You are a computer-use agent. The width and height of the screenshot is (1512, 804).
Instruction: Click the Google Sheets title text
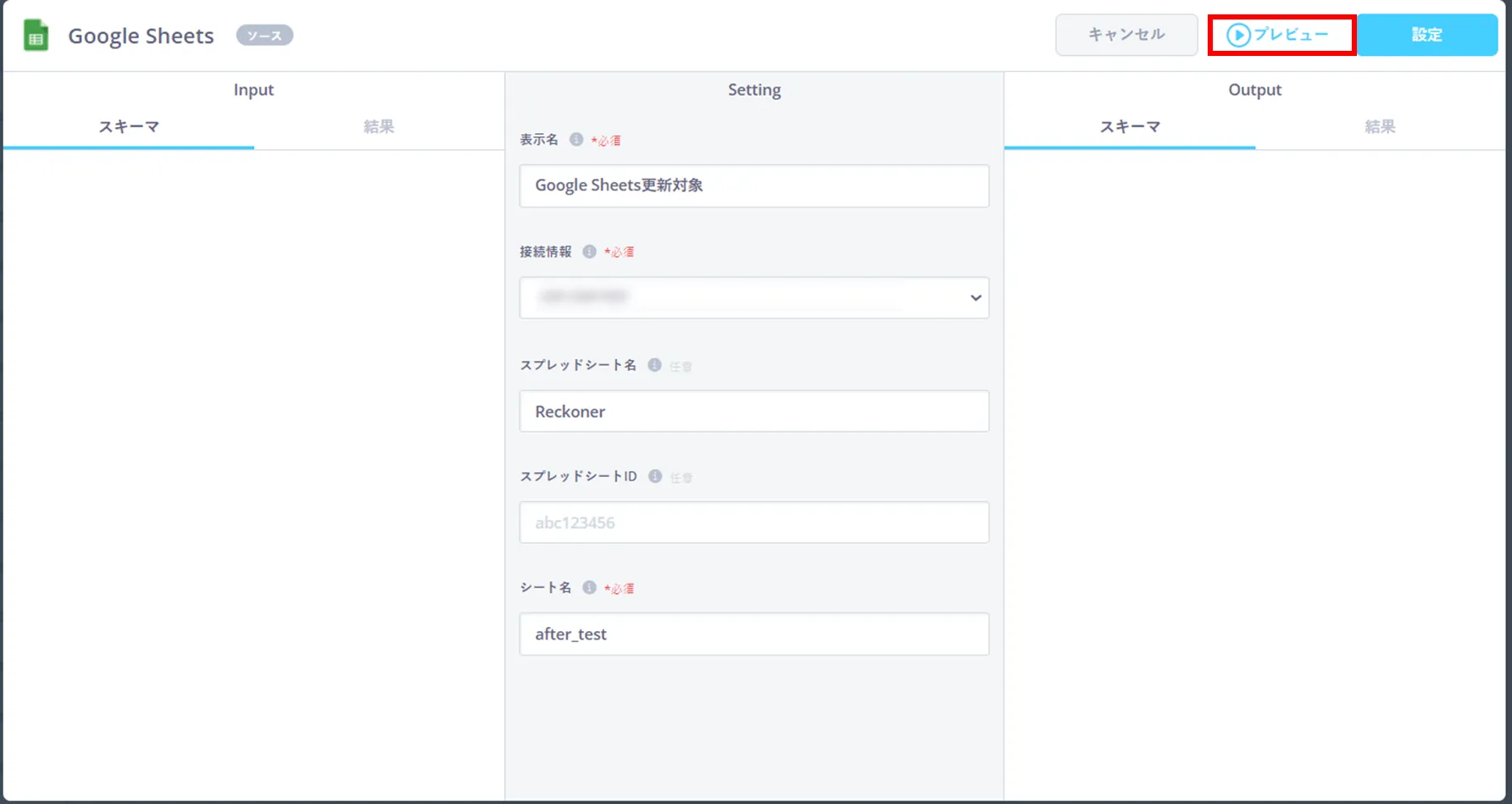point(141,36)
